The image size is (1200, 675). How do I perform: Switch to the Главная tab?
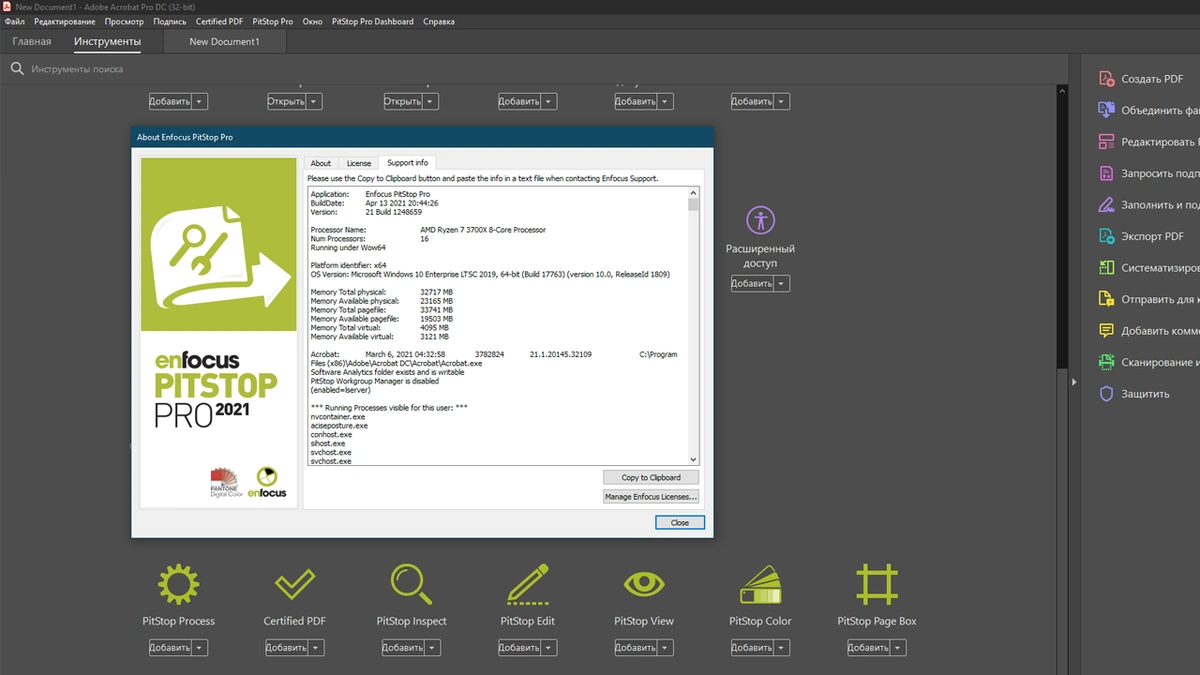[x=32, y=42]
